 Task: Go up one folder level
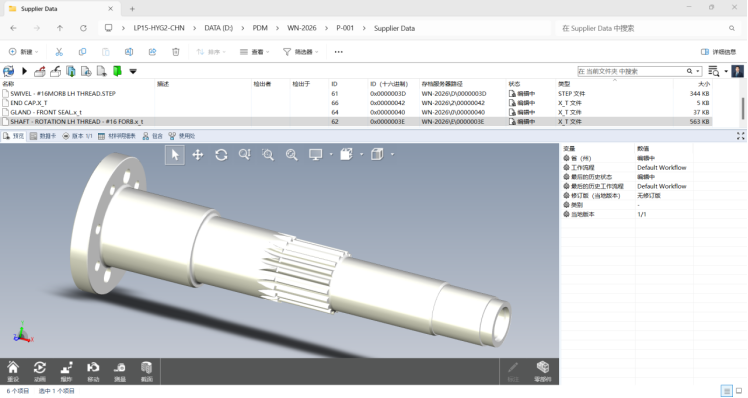point(60,28)
